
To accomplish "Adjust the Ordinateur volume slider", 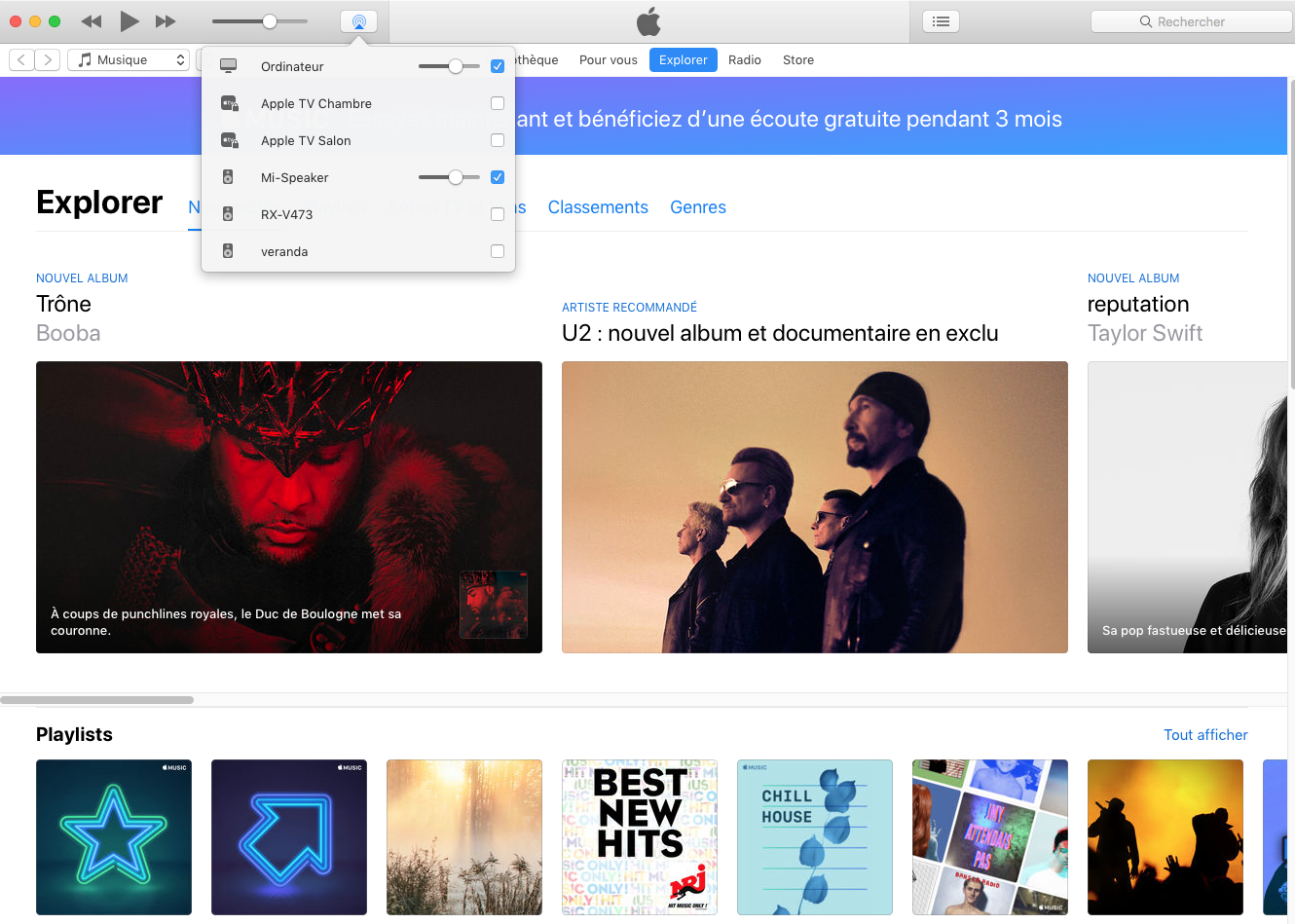I will 449,66.
